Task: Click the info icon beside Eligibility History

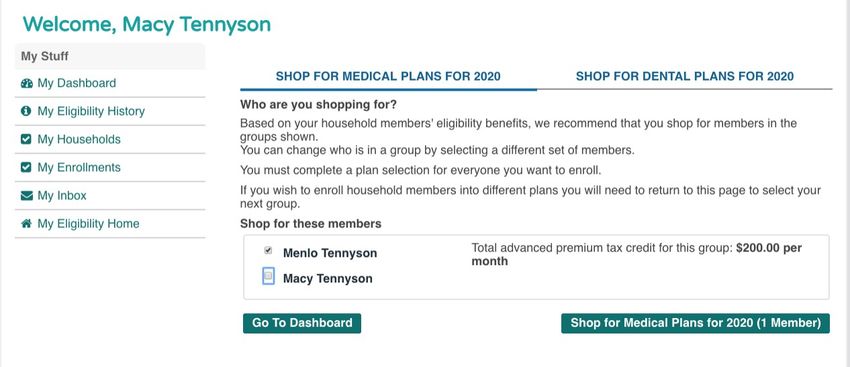Action: 25,111
